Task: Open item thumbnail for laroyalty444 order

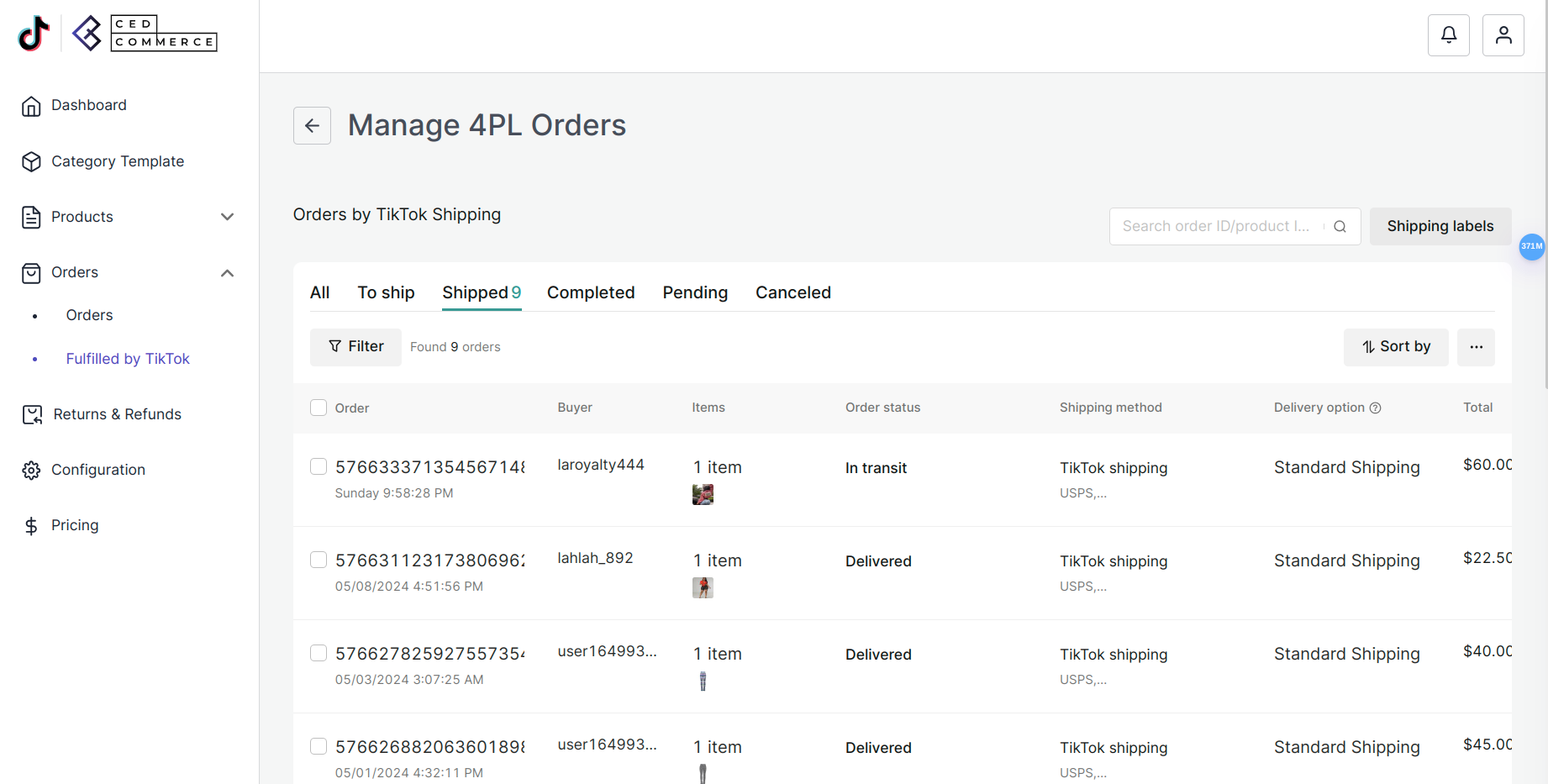Action: tap(703, 495)
